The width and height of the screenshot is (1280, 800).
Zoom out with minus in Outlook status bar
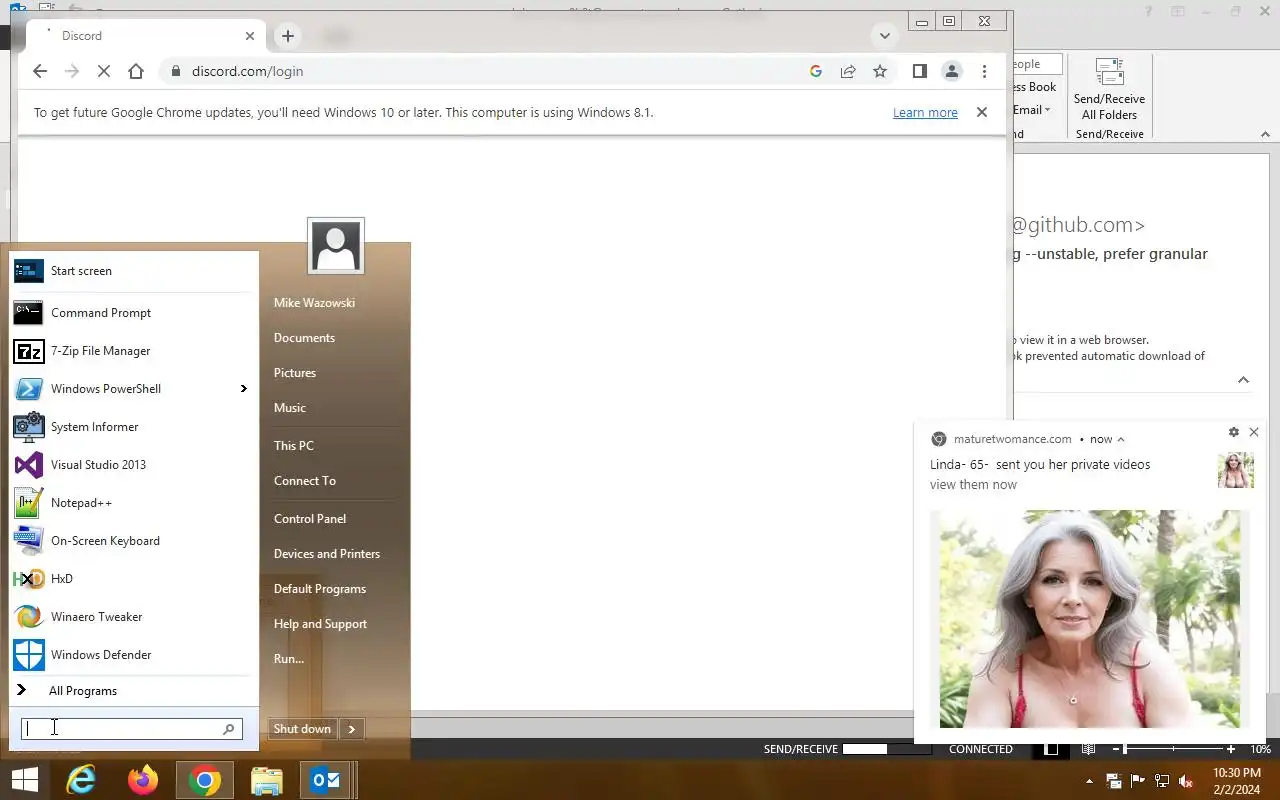point(1117,749)
